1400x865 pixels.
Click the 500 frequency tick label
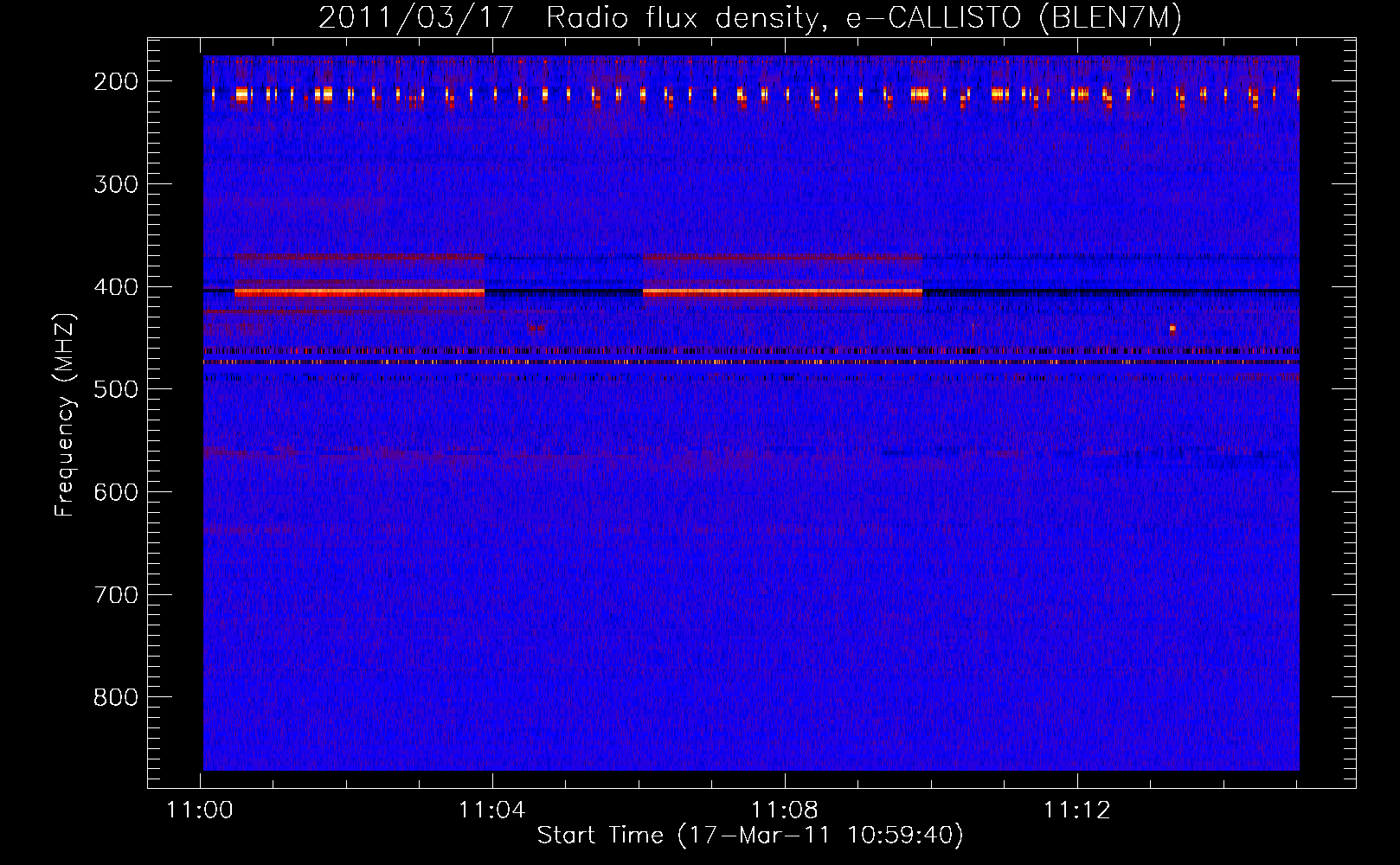coord(116,389)
